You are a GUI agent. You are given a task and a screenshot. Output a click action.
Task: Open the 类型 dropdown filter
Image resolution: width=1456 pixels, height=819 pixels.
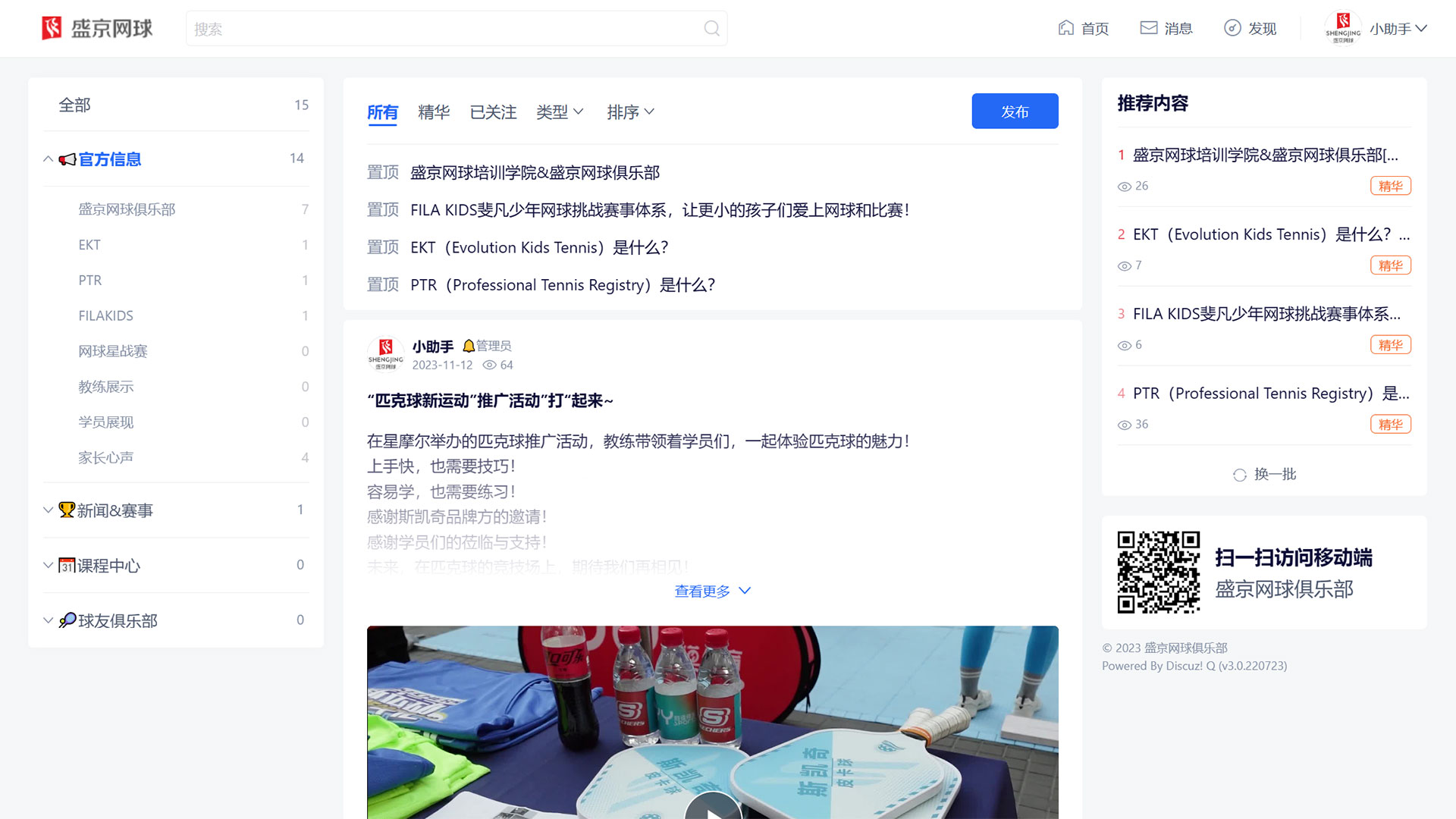point(560,112)
